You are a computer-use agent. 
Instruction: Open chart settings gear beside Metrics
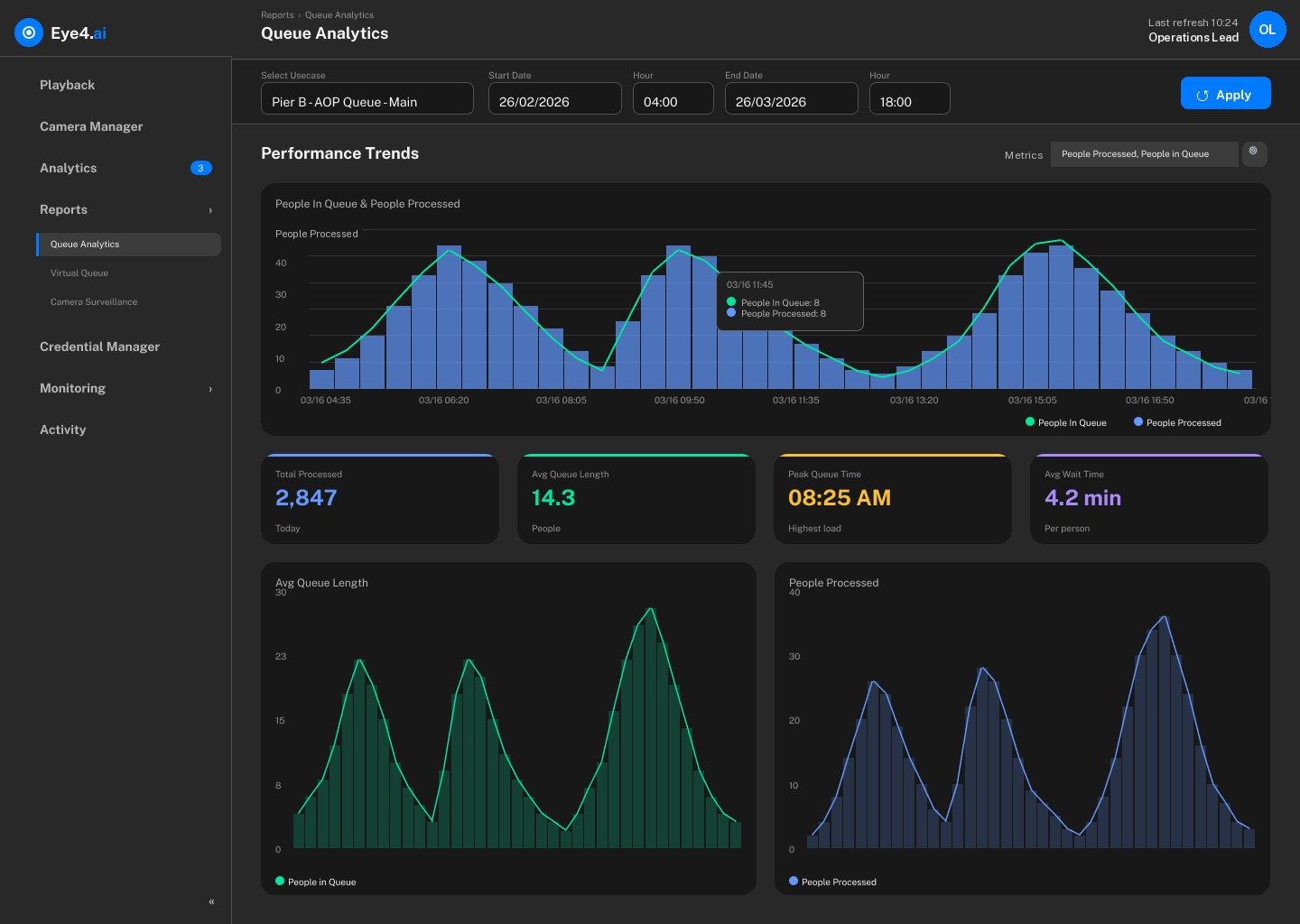click(x=1254, y=153)
